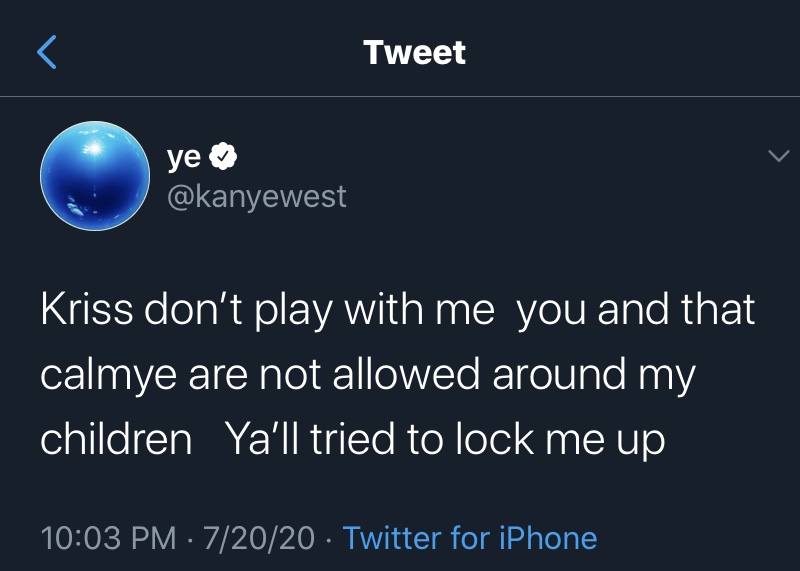800x571 pixels.
Task: Click the words you and that
Action: click(636, 310)
